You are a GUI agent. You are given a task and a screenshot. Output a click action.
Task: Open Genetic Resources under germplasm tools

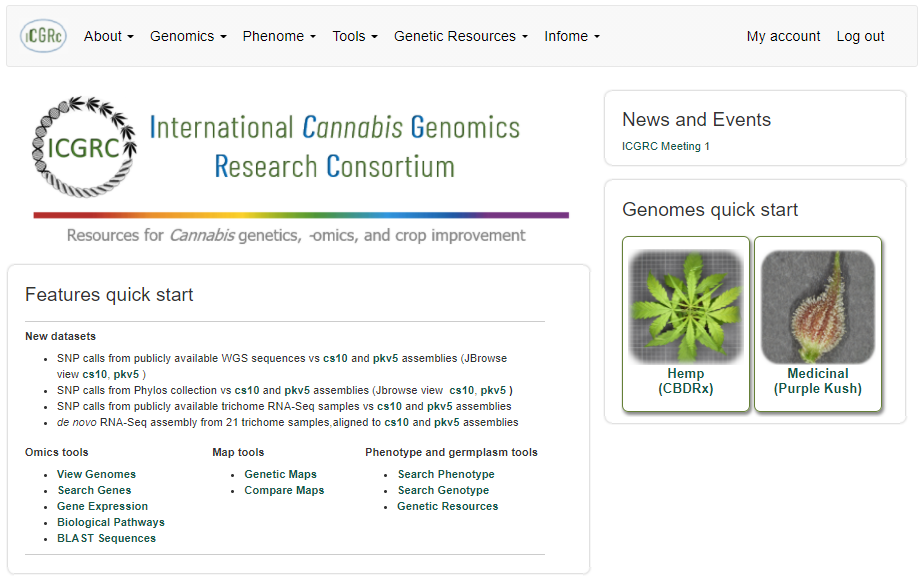coord(447,506)
